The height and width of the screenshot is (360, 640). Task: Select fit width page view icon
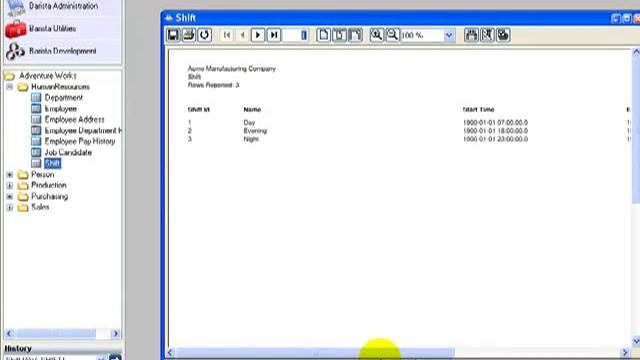356,35
